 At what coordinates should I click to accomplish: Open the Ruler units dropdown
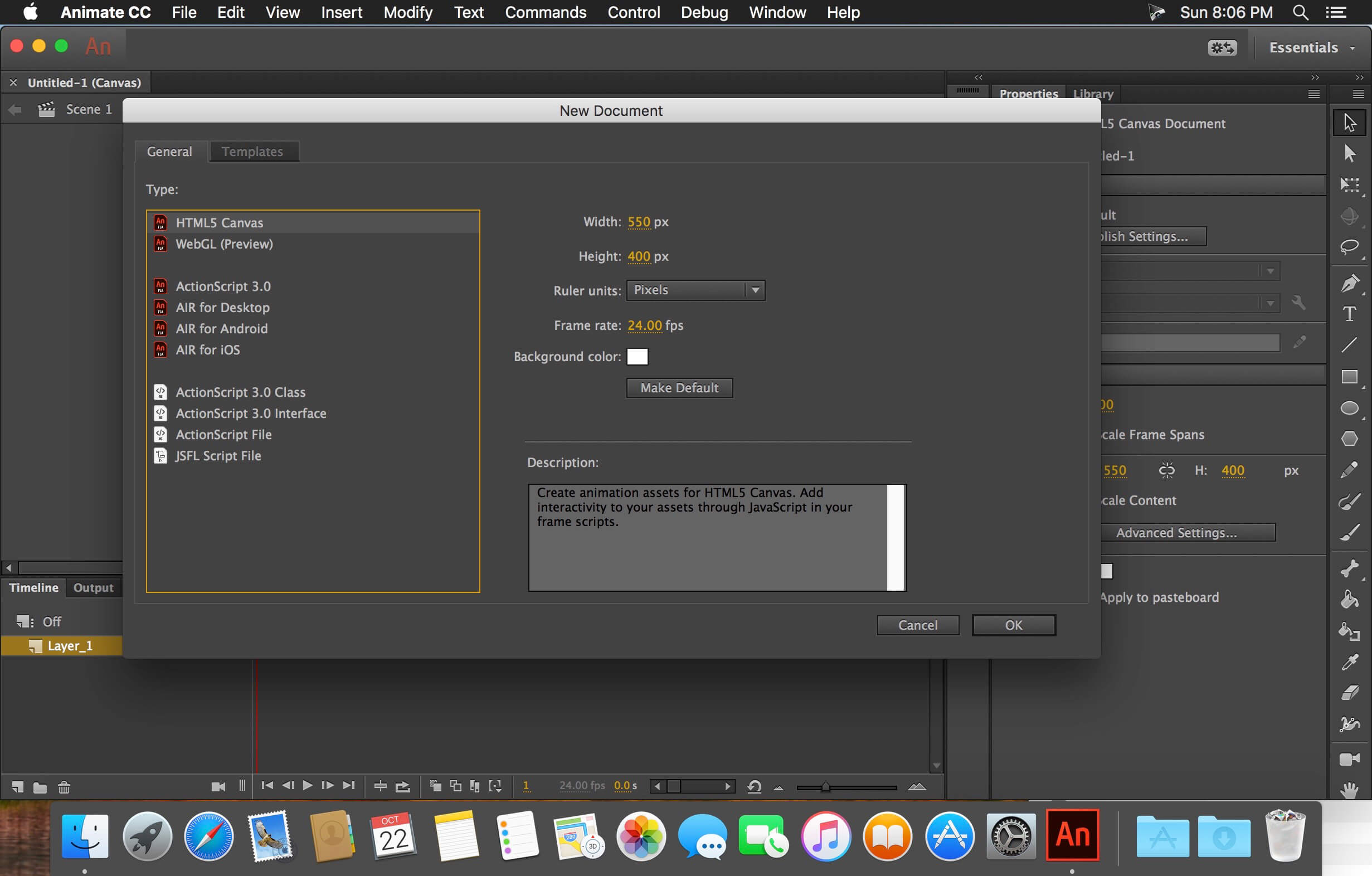tap(695, 290)
